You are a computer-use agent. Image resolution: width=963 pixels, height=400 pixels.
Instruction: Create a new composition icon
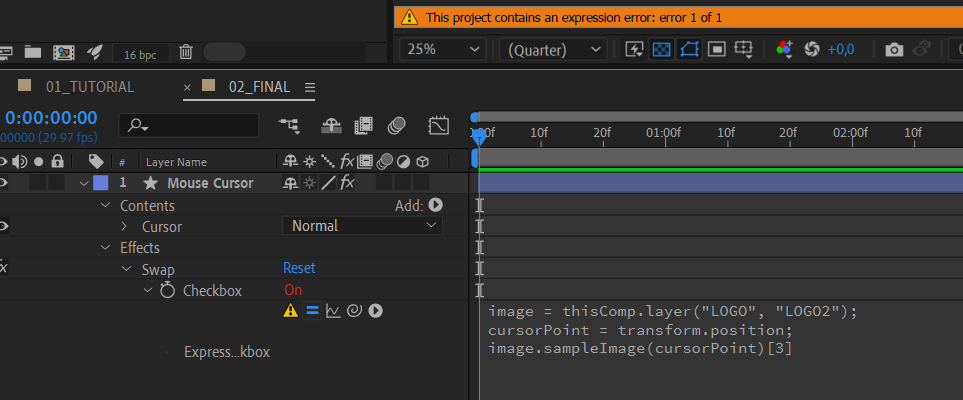63,52
